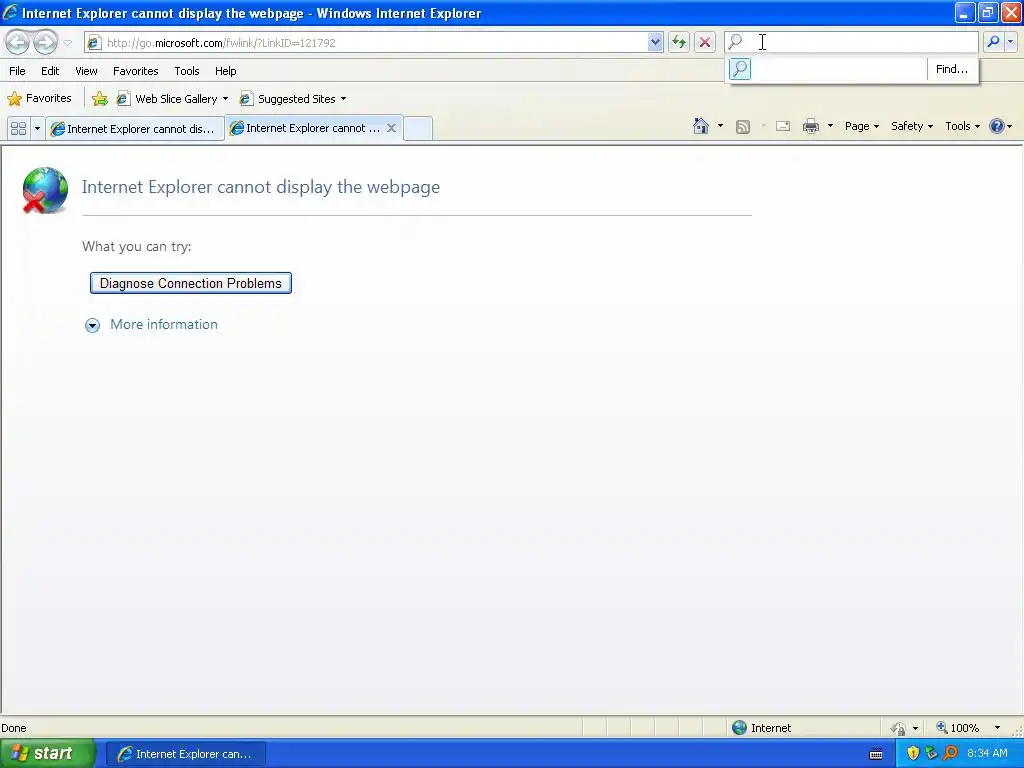Open a new blank tab
The image size is (1024, 768).
pyautogui.click(x=418, y=128)
